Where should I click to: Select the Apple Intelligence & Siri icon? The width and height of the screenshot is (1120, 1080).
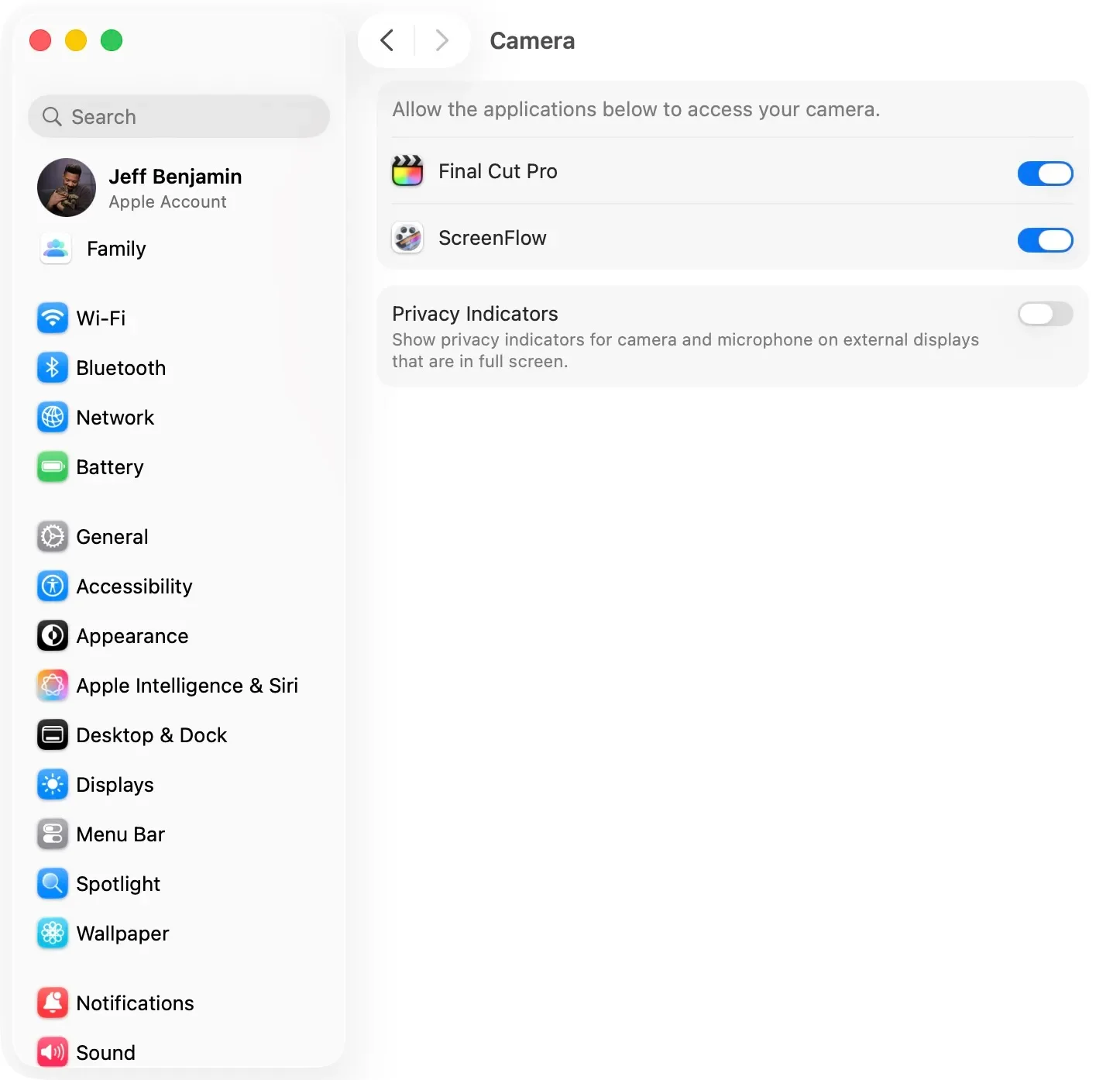point(53,685)
